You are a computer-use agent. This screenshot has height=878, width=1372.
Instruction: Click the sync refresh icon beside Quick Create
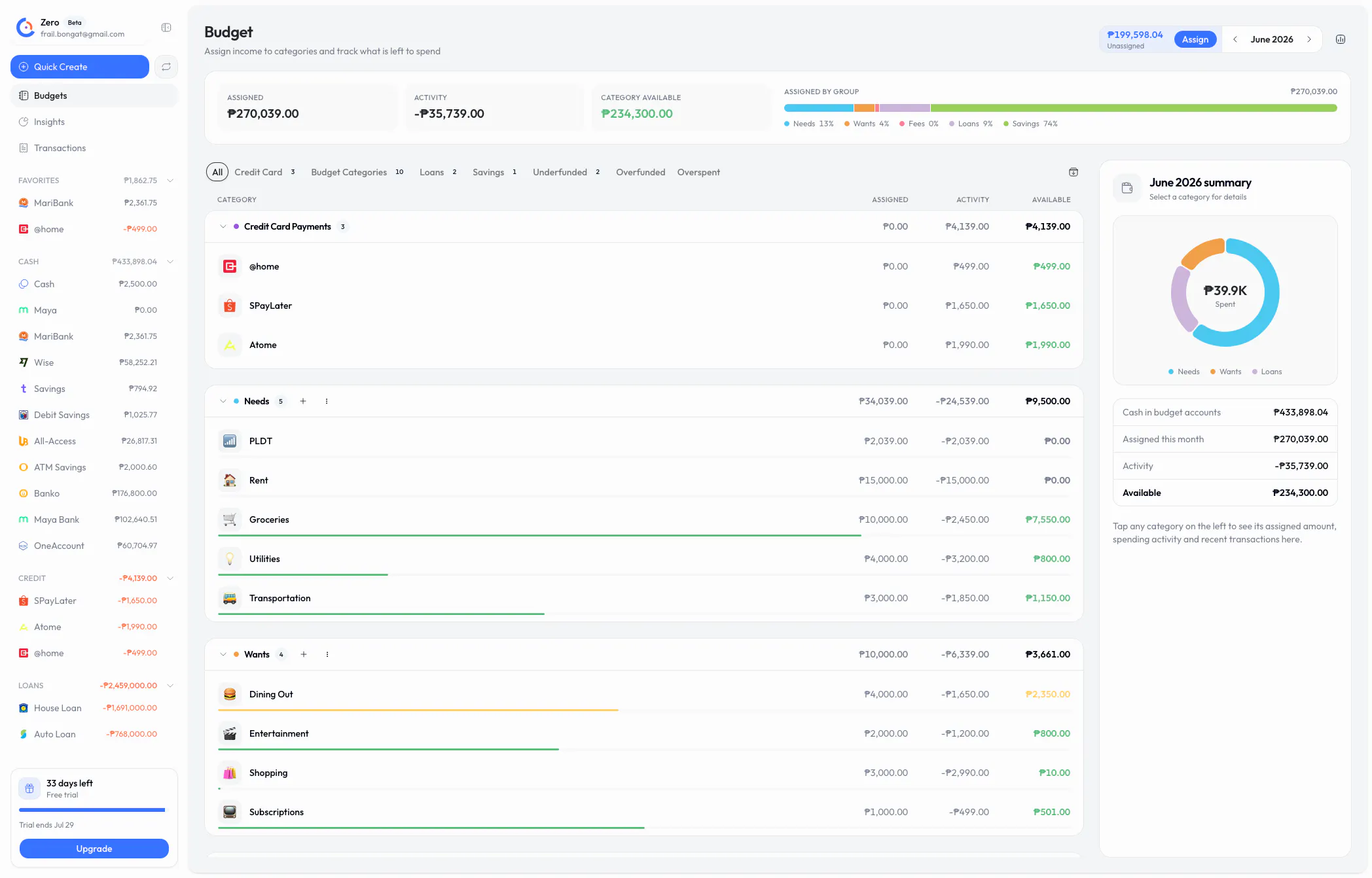click(166, 67)
